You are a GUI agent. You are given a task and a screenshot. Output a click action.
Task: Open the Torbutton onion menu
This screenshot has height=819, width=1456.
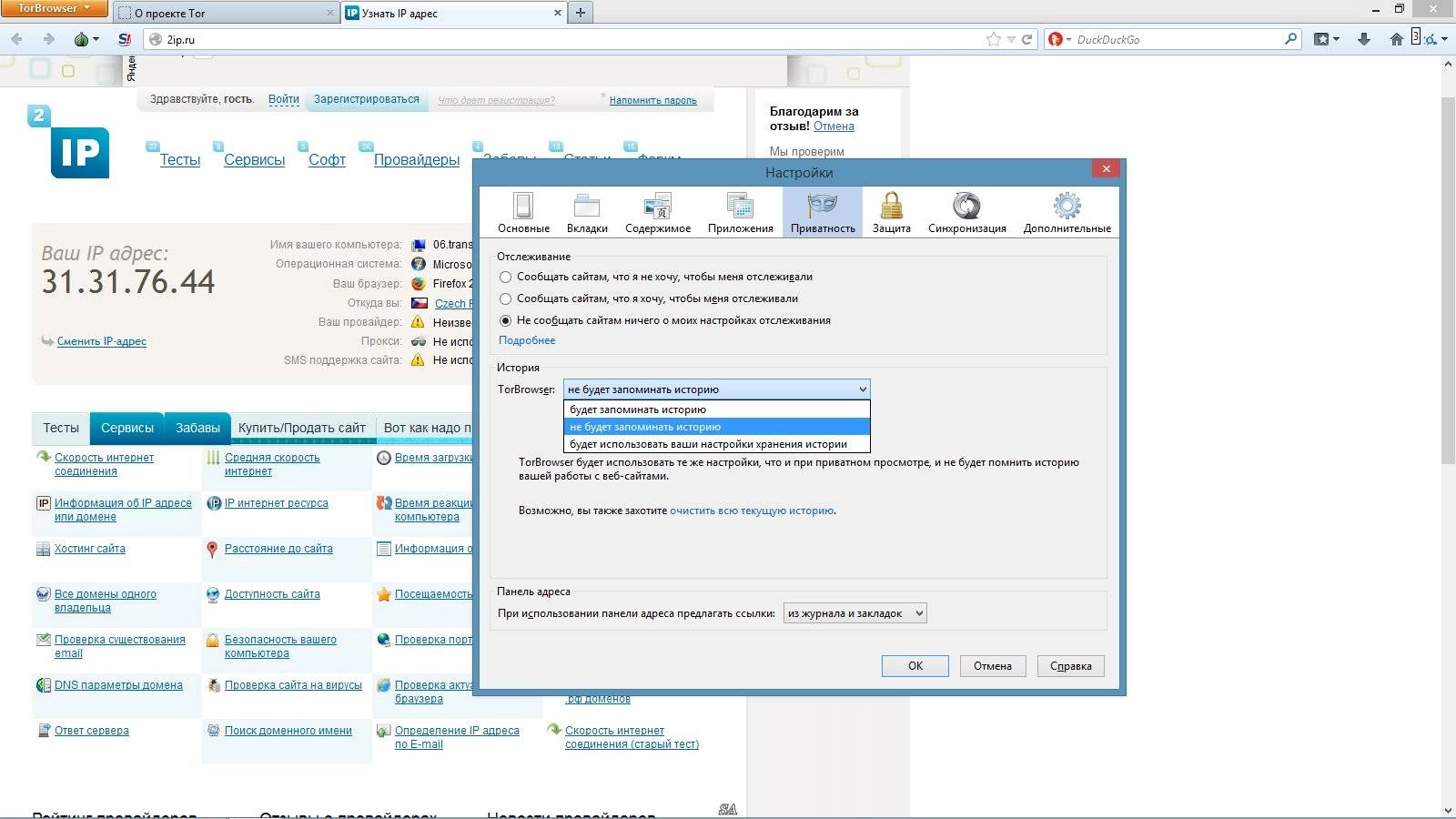[x=85, y=39]
